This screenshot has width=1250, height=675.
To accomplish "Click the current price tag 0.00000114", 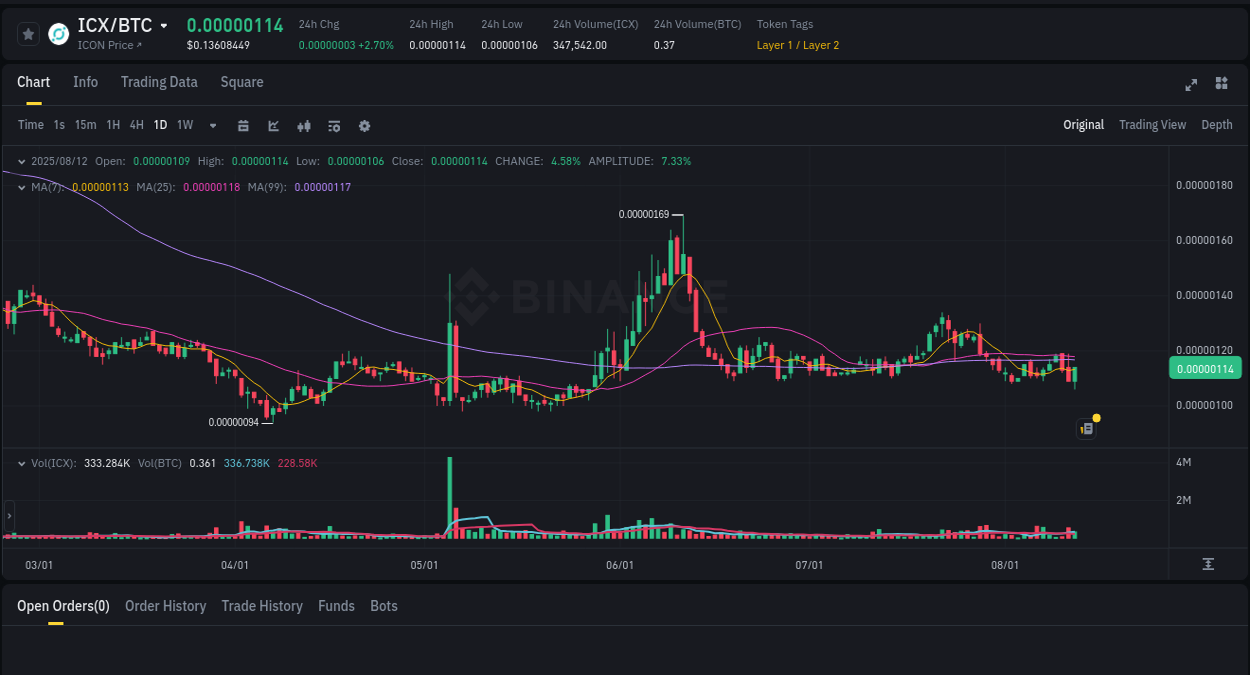I will pyautogui.click(x=1205, y=368).
